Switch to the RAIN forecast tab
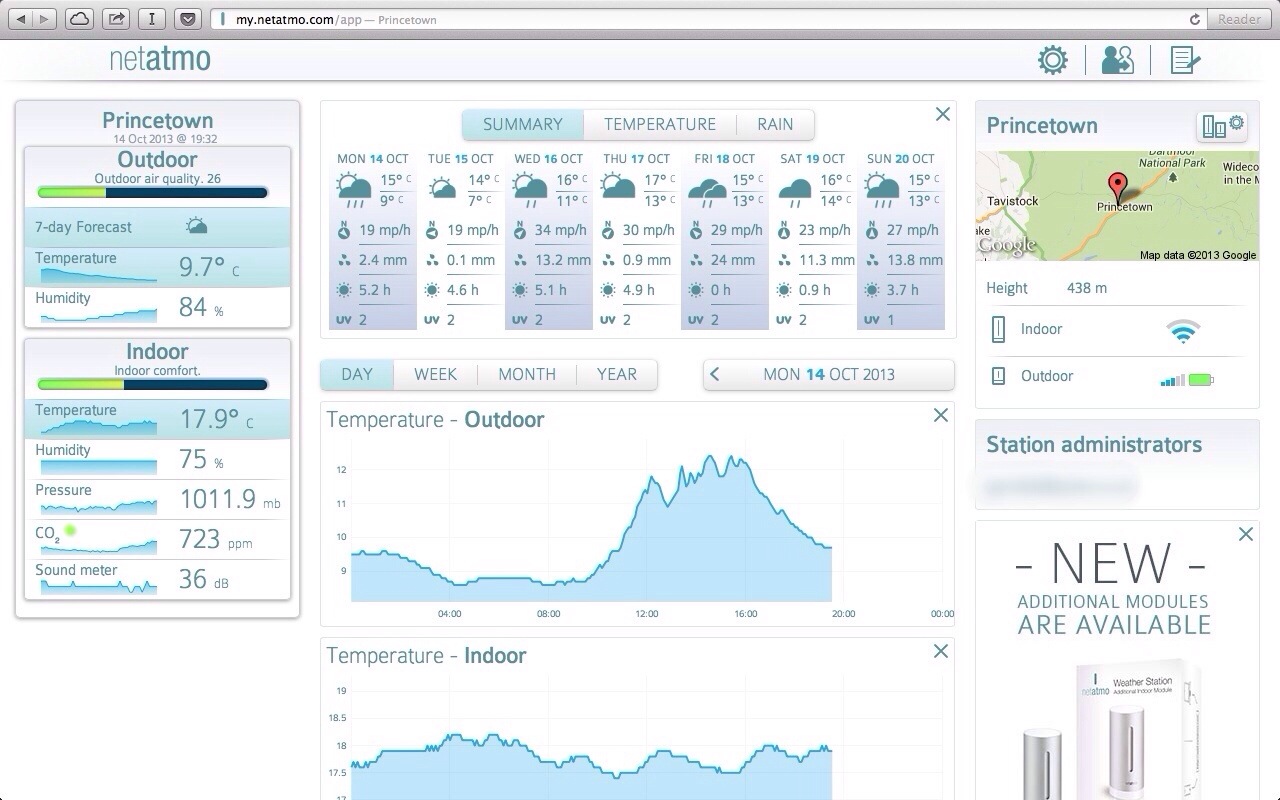The width and height of the screenshot is (1280, 800). point(775,124)
